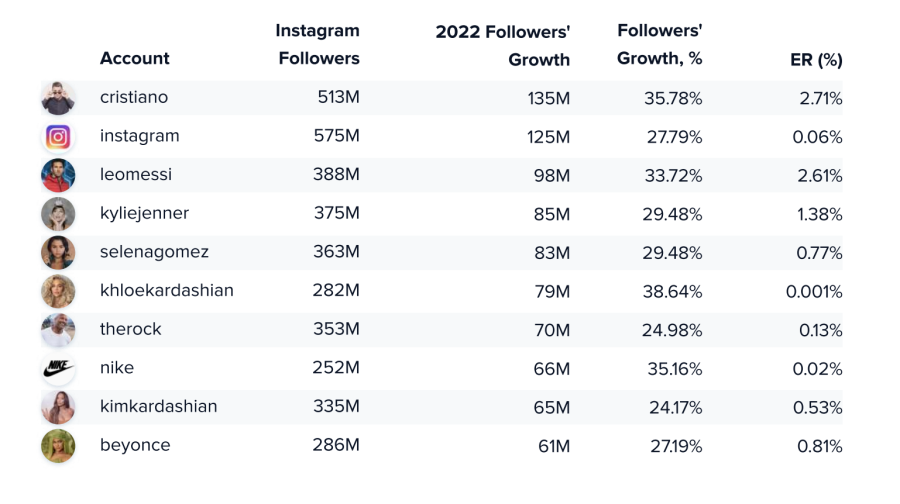Select the therock account name
This screenshot has height=504, width=900.
pos(130,329)
